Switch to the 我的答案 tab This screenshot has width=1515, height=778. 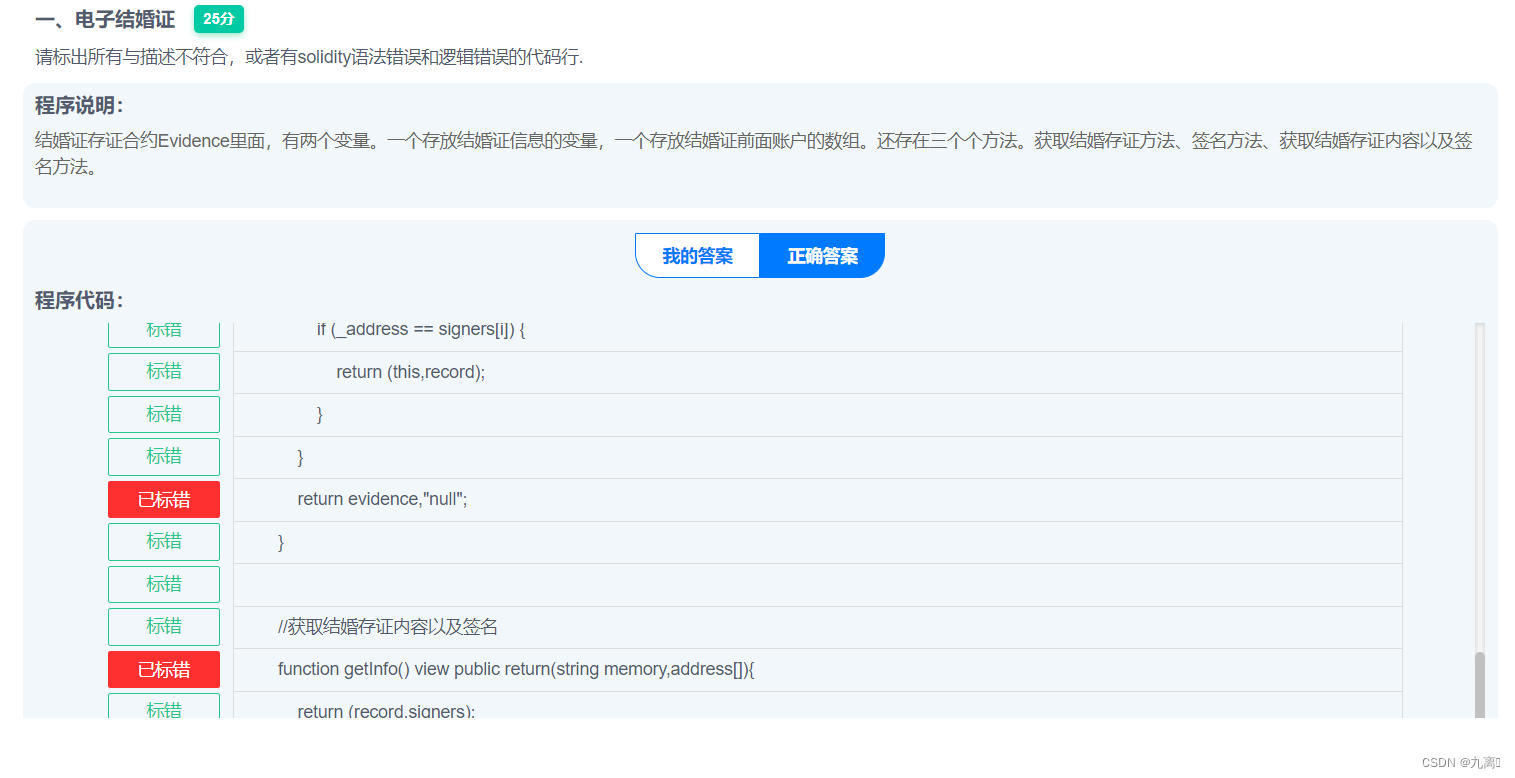pyautogui.click(x=698, y=256)
